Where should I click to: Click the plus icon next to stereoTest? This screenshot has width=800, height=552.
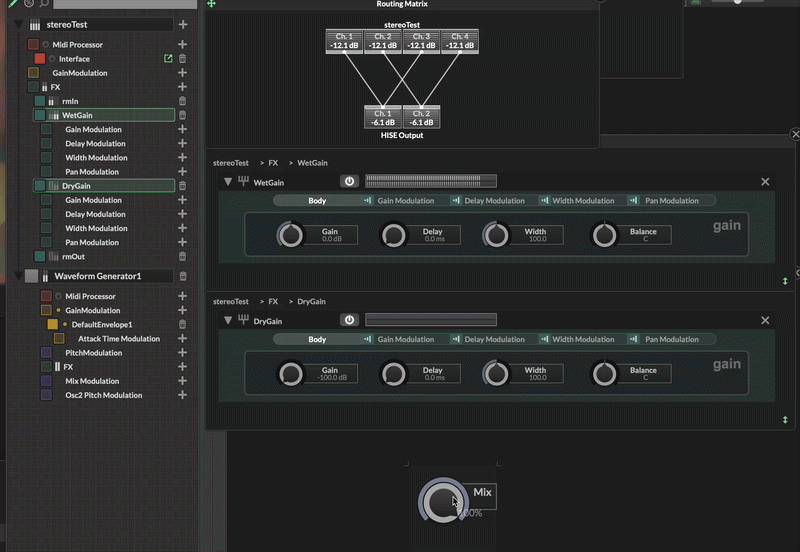pyautogui.click(x=182, y=24)
